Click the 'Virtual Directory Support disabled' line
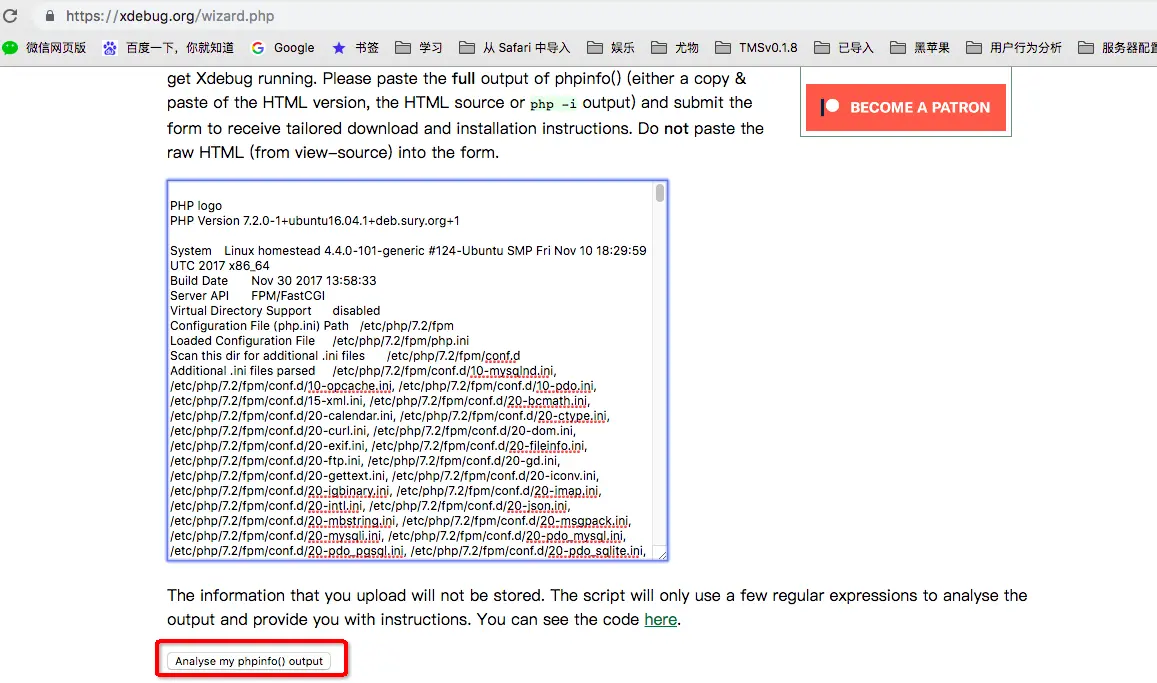This screenshot has width=1157, height=683. pos(275,311)
